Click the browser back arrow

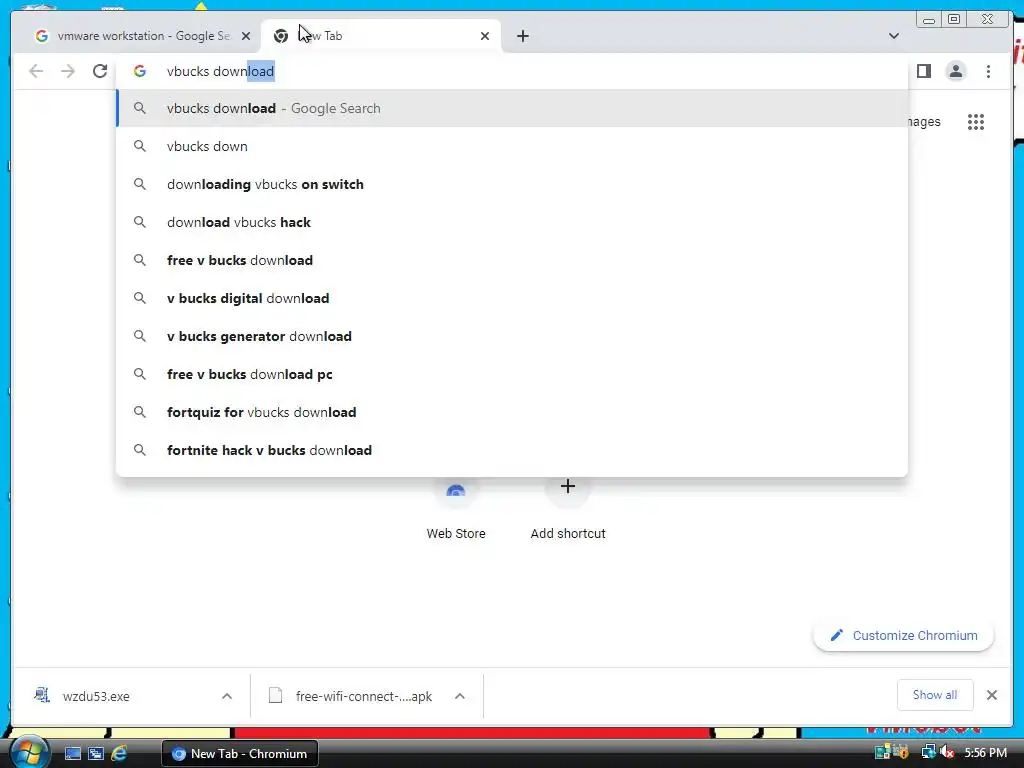36,71
